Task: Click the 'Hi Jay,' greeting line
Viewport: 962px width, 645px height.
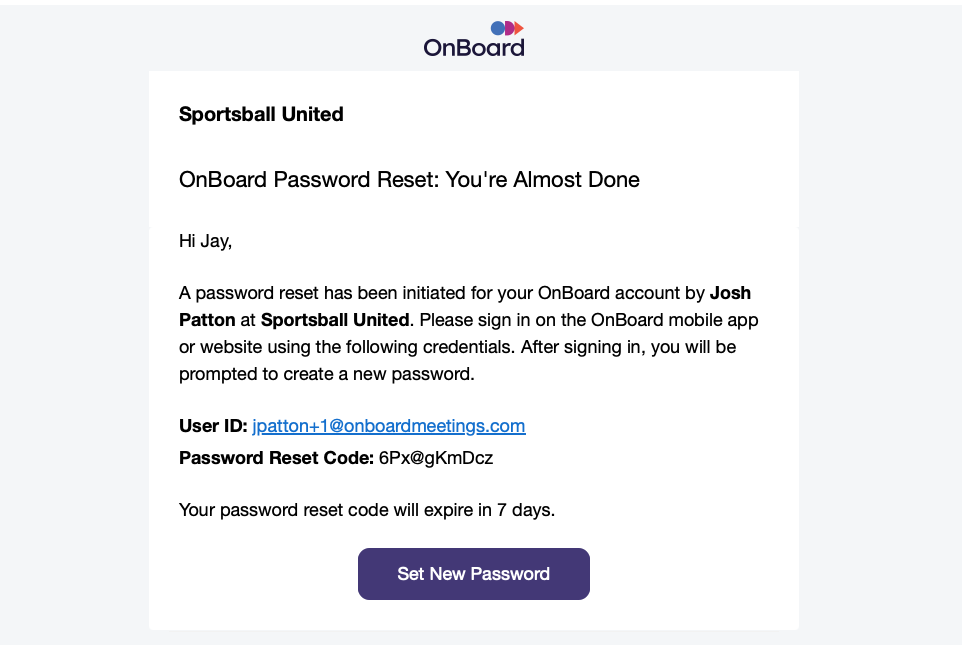Action: coord(205,241)
